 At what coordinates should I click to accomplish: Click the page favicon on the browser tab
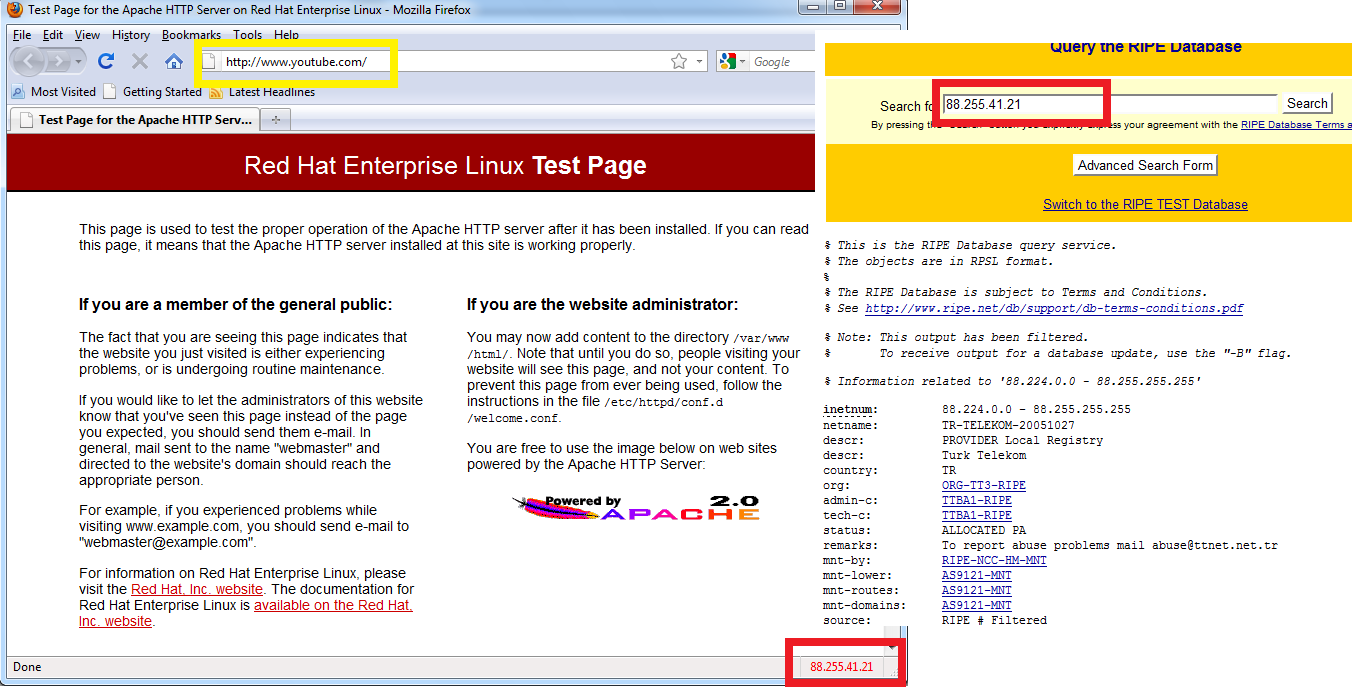tap(28, 118)
